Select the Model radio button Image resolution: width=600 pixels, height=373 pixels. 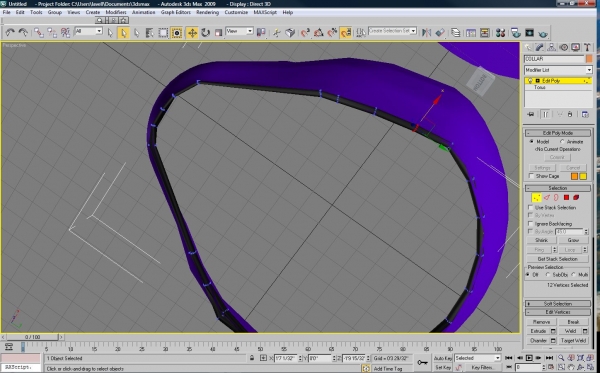531,142
